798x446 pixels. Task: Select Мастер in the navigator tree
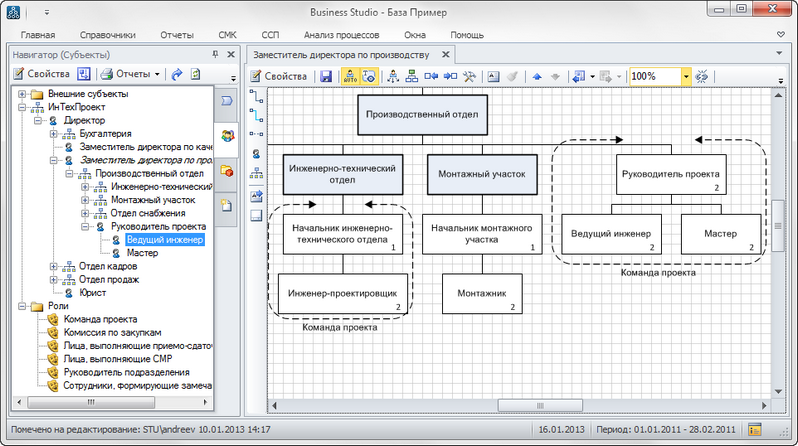tap(142, 253)
